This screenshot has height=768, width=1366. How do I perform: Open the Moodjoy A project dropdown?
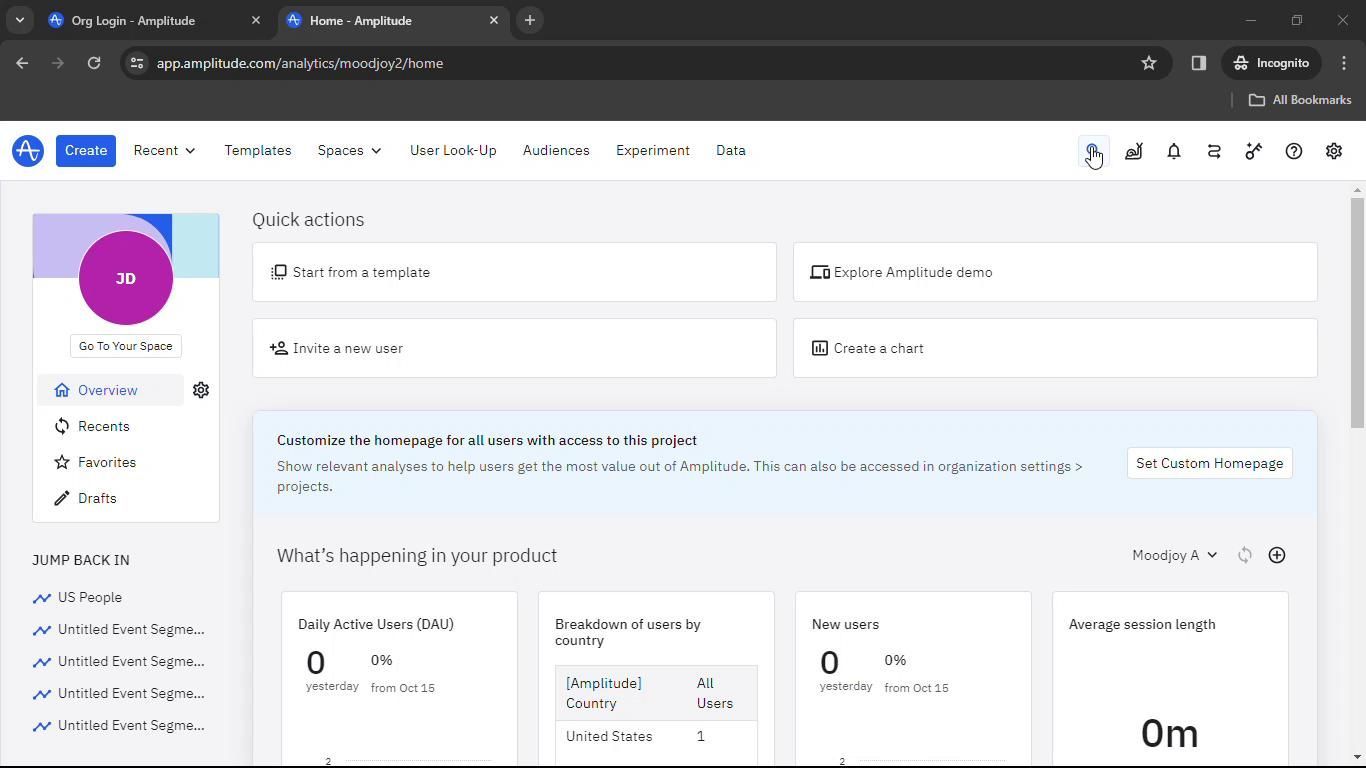coord(1174,555)
